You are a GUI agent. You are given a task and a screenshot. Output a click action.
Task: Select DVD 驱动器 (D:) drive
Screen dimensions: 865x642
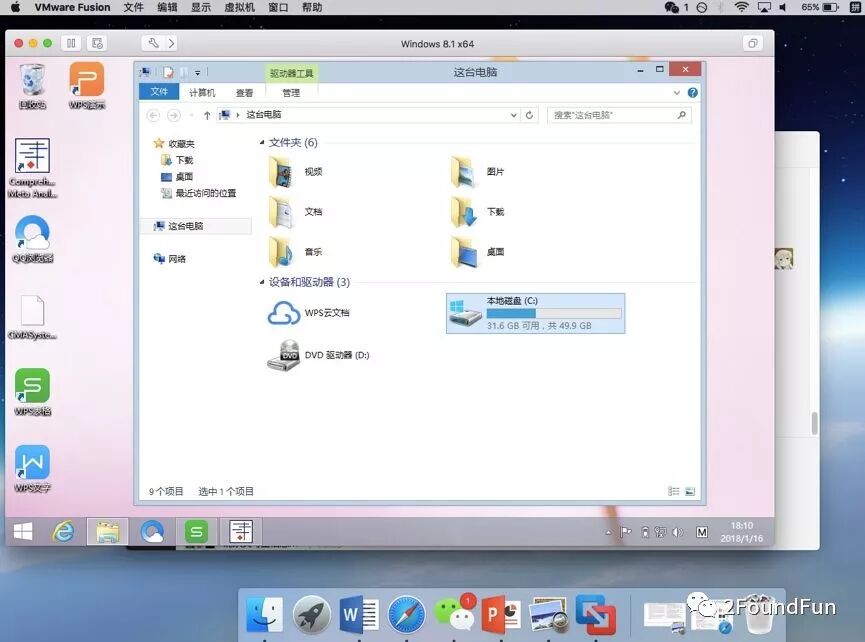tap(318, 355)
